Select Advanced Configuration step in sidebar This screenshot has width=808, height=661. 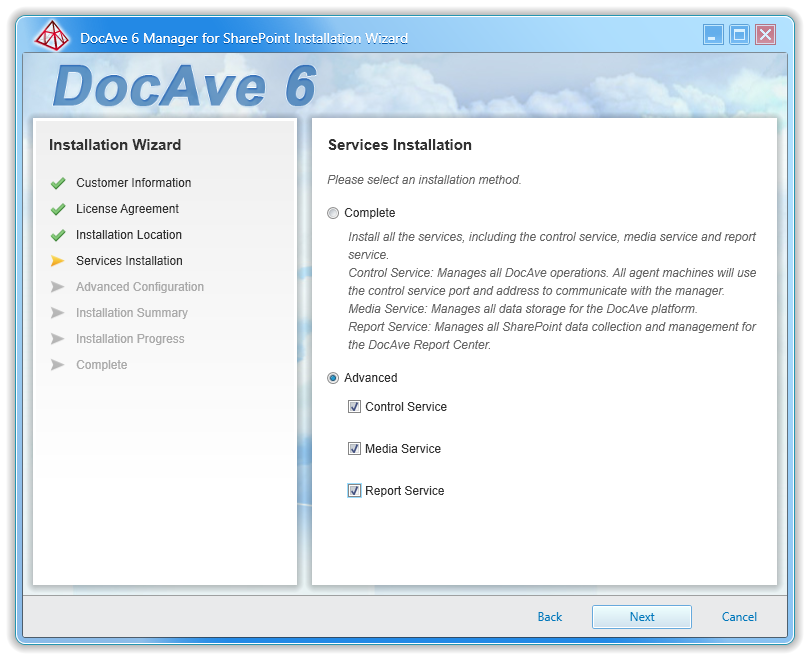(x=140, y=287)
